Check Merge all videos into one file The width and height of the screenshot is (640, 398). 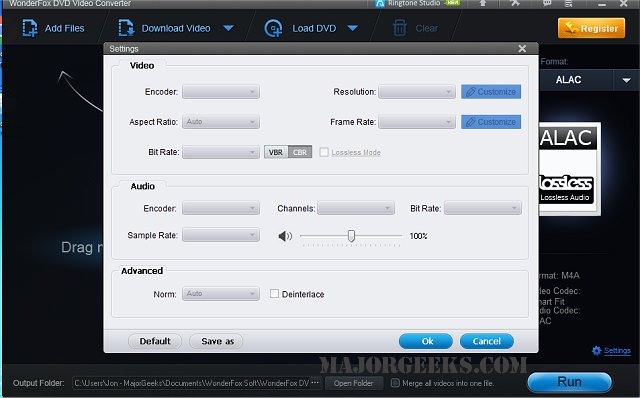click(395, 383)
